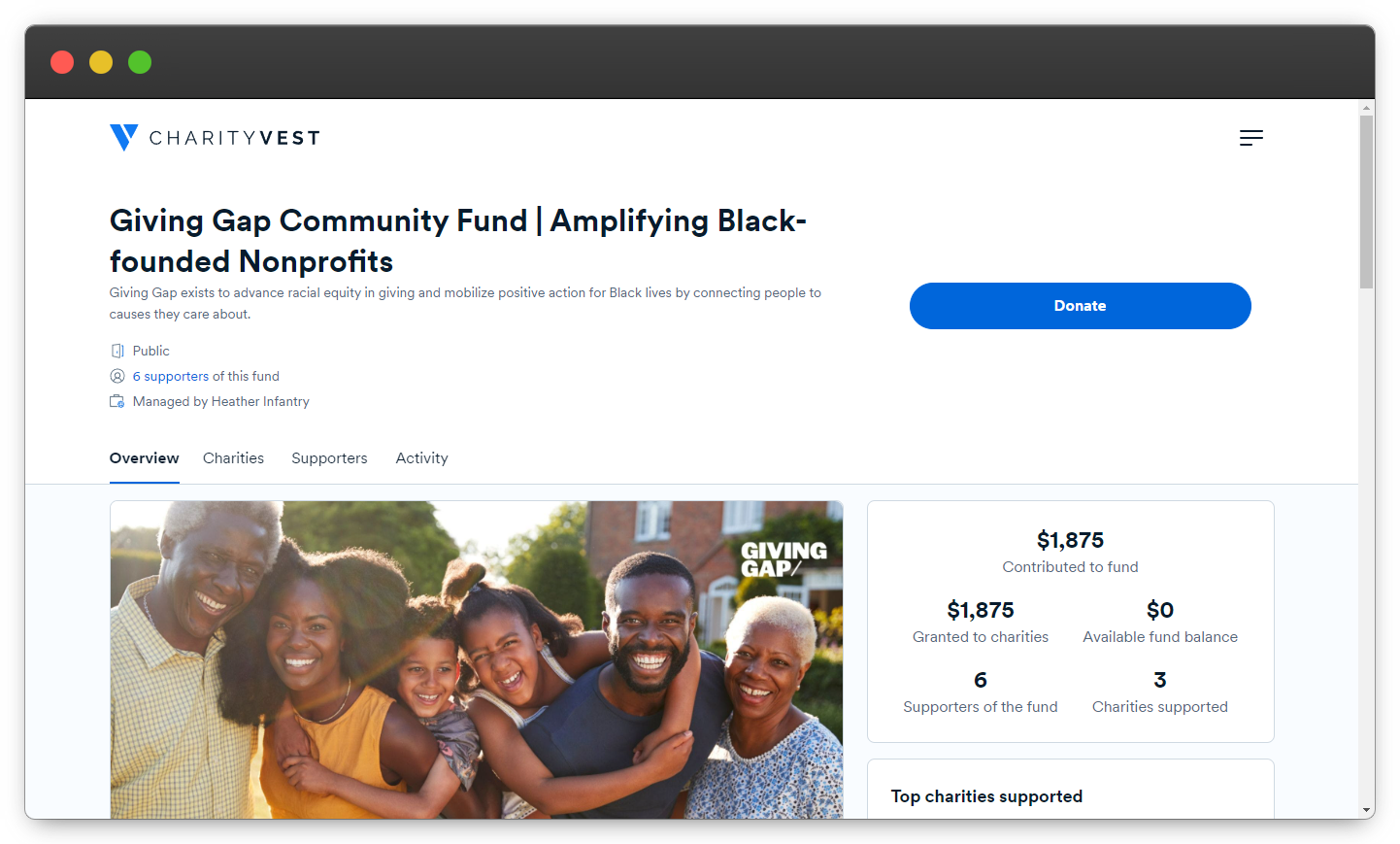
Task: Click the green window maximize dot
Action: tap(140, 62)
